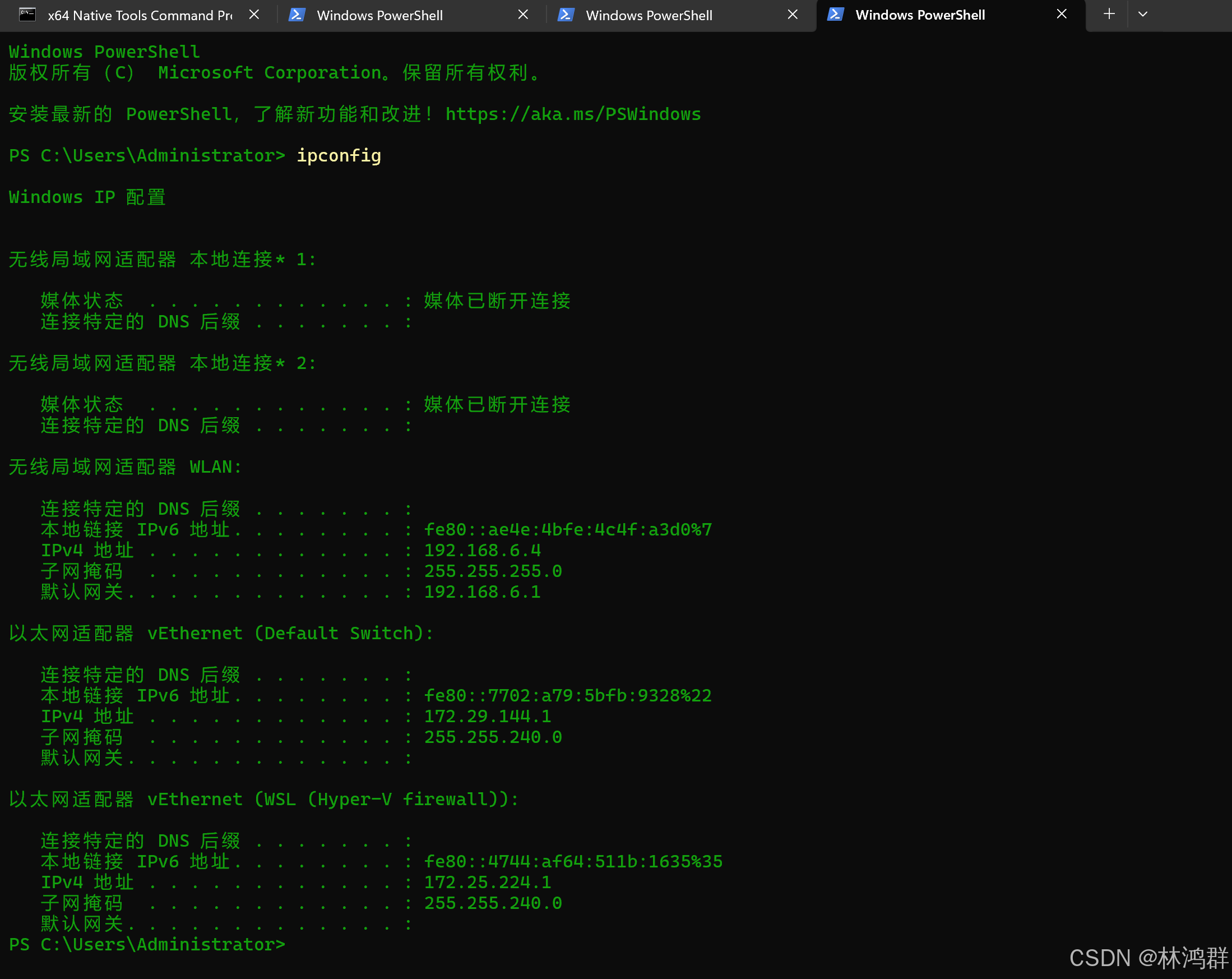Click the typed ipconfig command
This screenshot has height=979, width=1232.
[339, 156]
